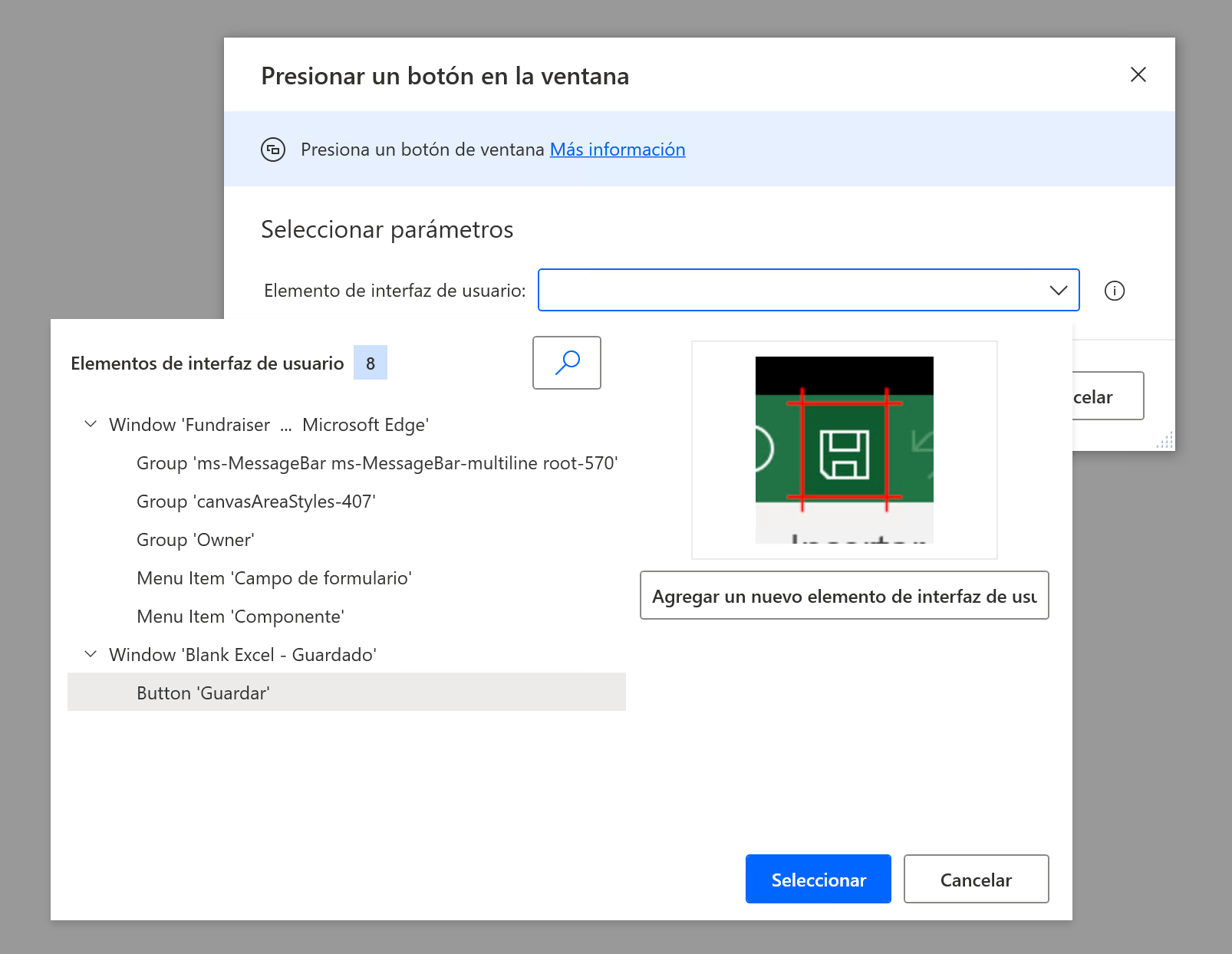Click the info icon beside the dropdown

1115,290
